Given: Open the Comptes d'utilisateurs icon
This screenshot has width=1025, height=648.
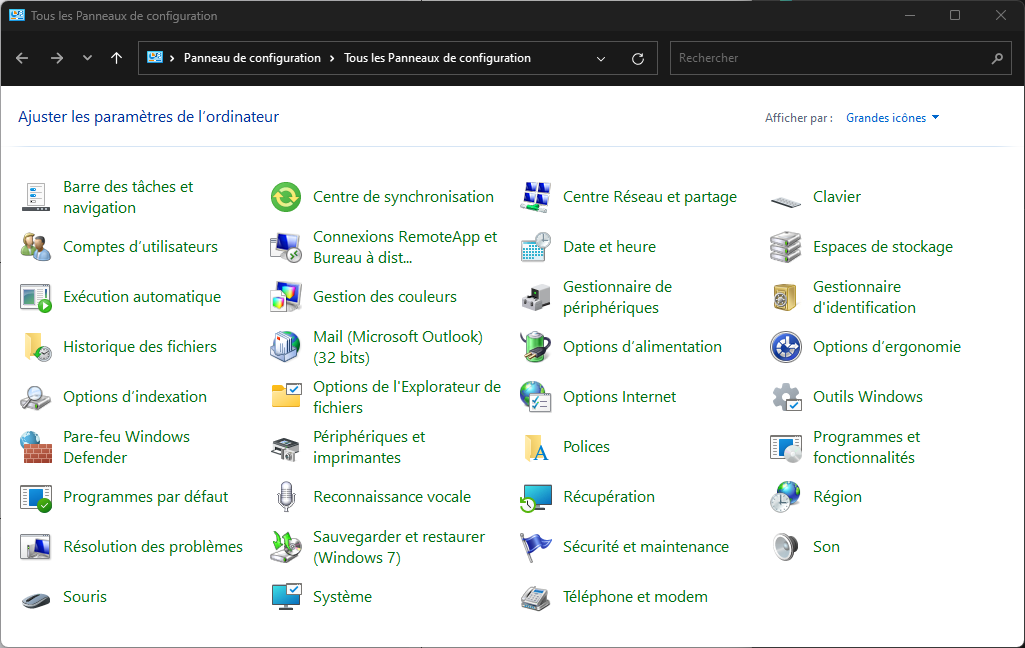Looking at the screenshot, I should coord(35,247).
